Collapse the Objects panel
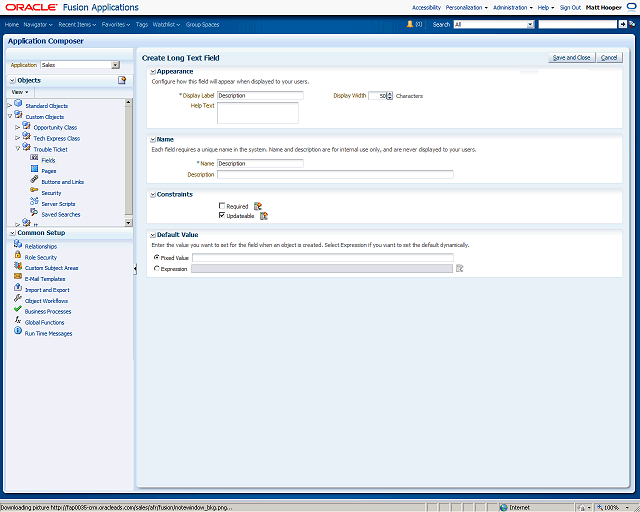 (13, 80)
